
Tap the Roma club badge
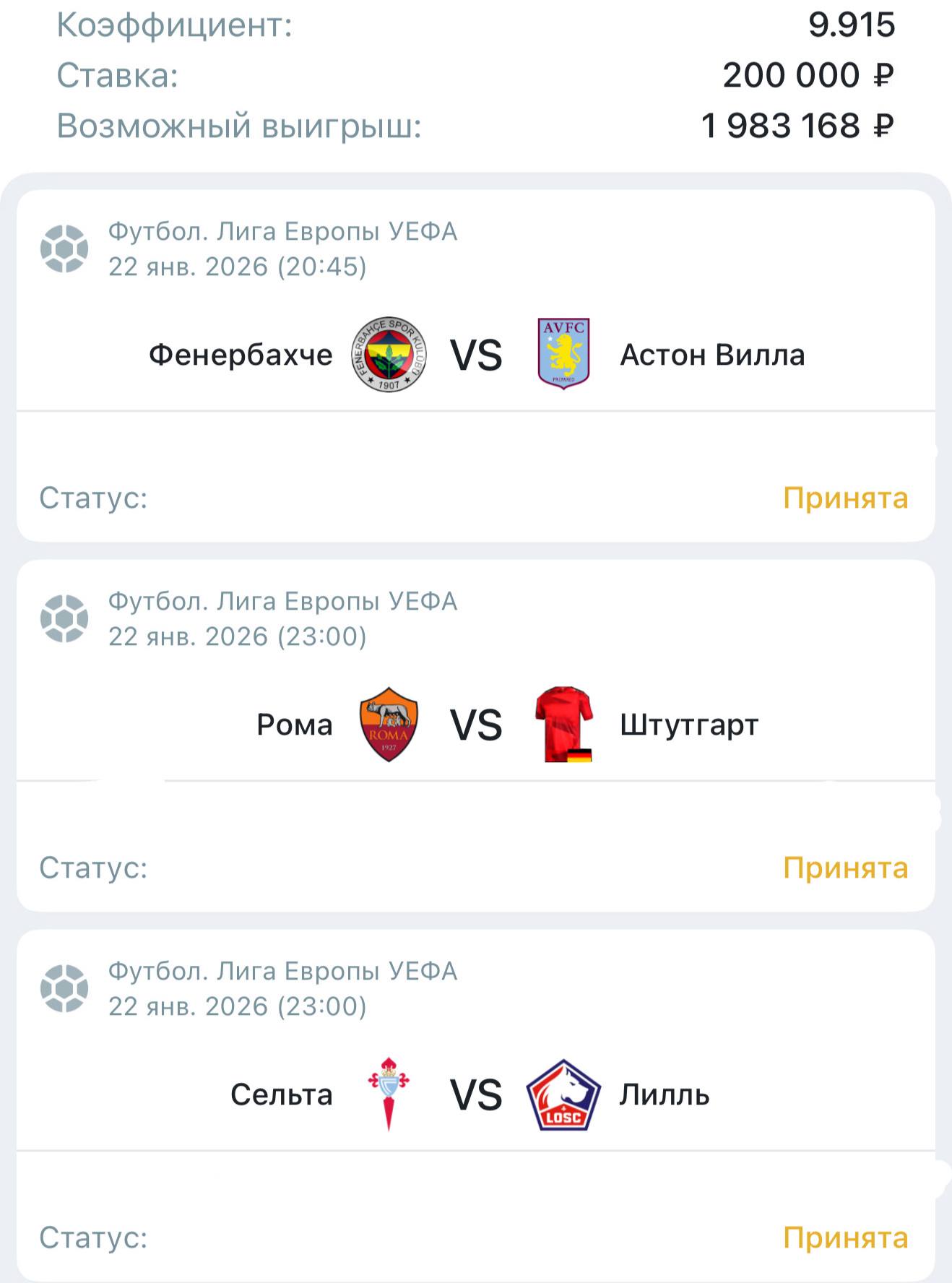[x=389, y=724]
